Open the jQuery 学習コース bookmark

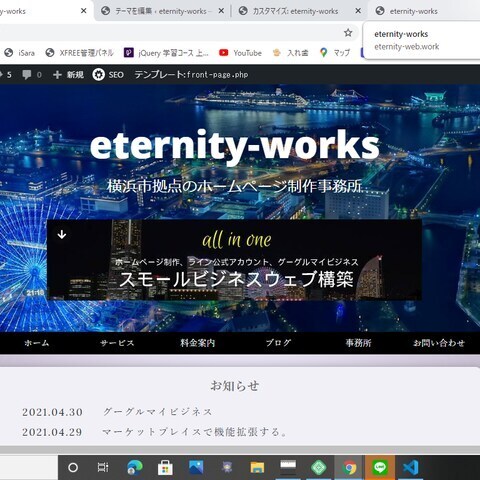166,53
